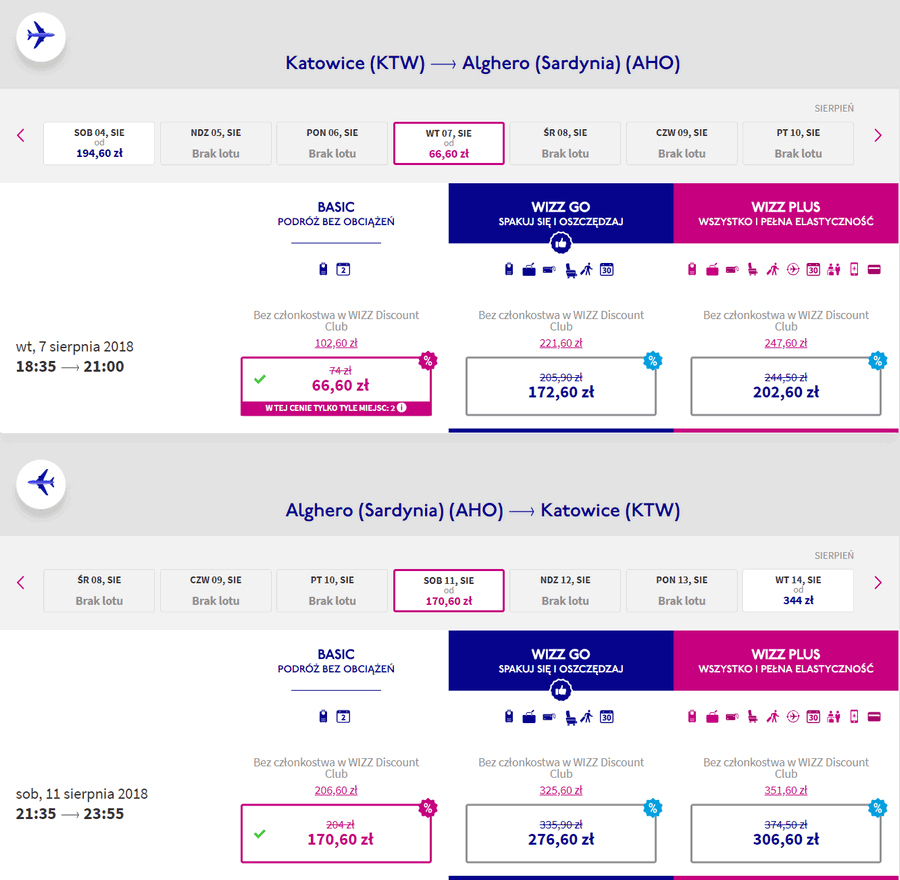
Task: Click the outbound BASIC carry-on bag icon
Action: coord(323,269)
